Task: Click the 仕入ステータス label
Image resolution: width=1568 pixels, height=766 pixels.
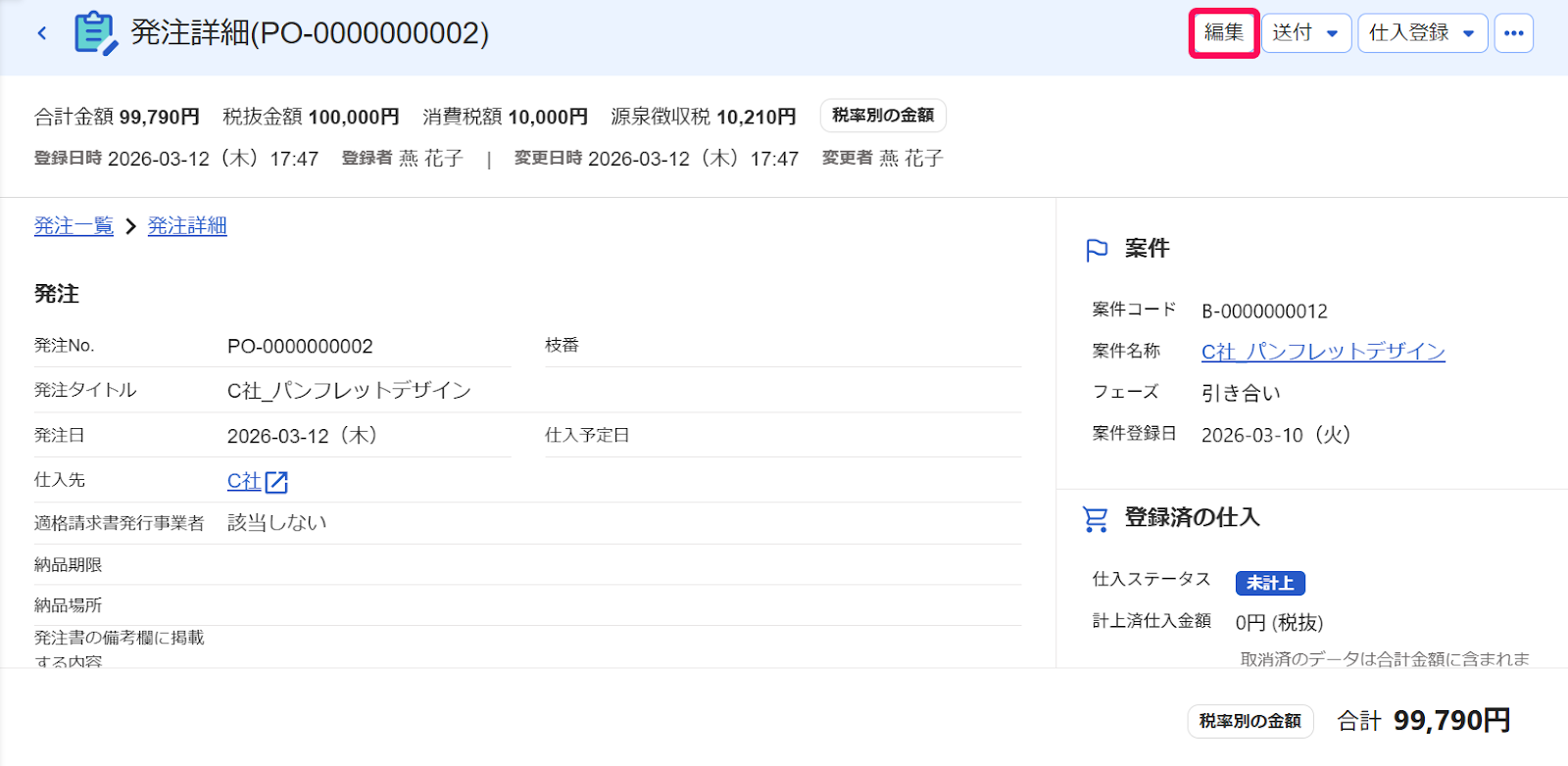Action: pos(1151,580)
